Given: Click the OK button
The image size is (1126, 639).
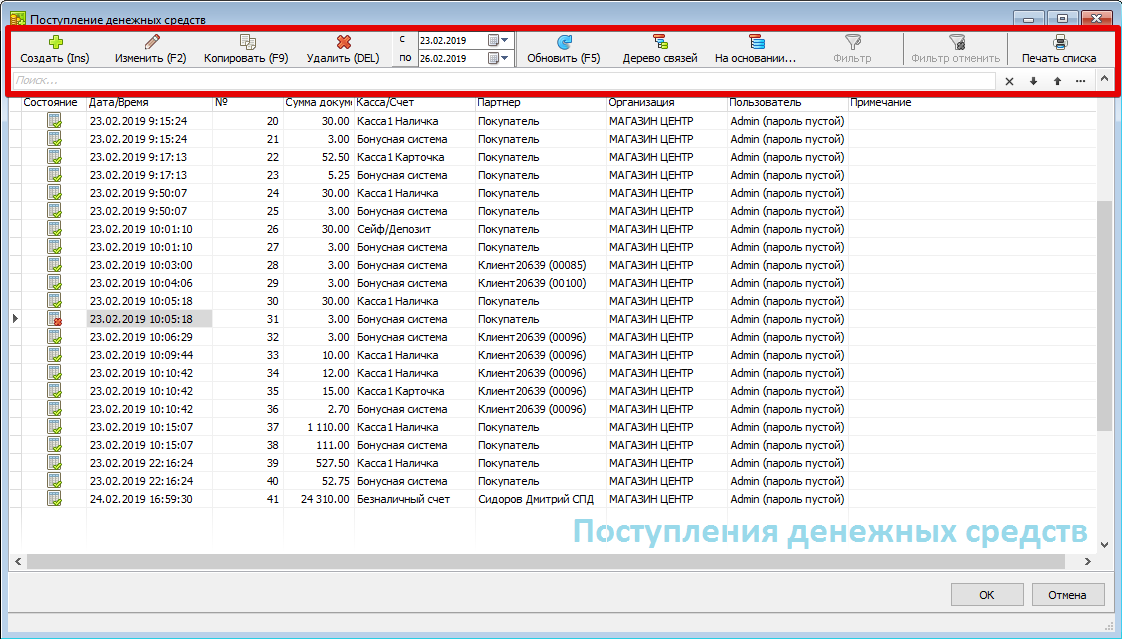Looking at the screenshot, I should coord(987,594).
